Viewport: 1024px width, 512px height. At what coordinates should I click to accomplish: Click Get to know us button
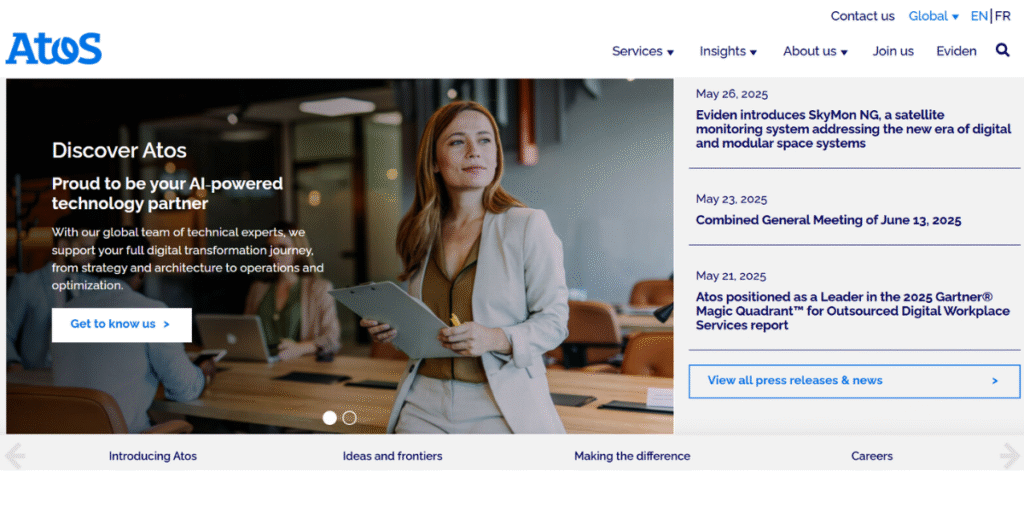tap(121, 325)
